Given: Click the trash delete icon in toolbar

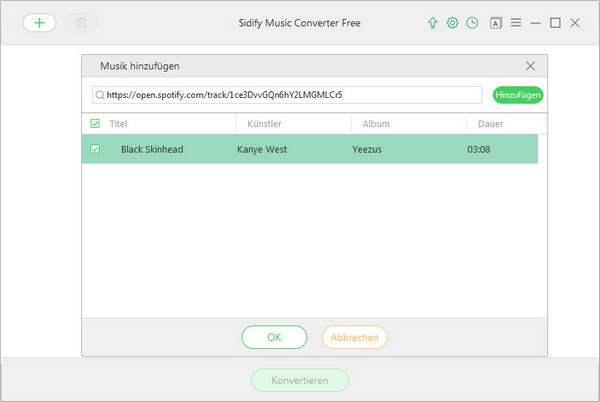Looking at the screenshot, I should [x=81, y=23].
